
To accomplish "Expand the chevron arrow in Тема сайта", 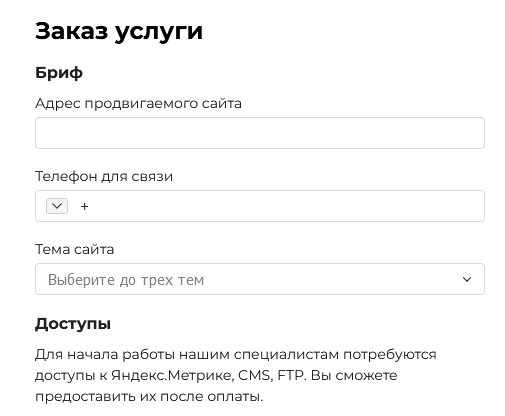I will [x=467, y=279].
